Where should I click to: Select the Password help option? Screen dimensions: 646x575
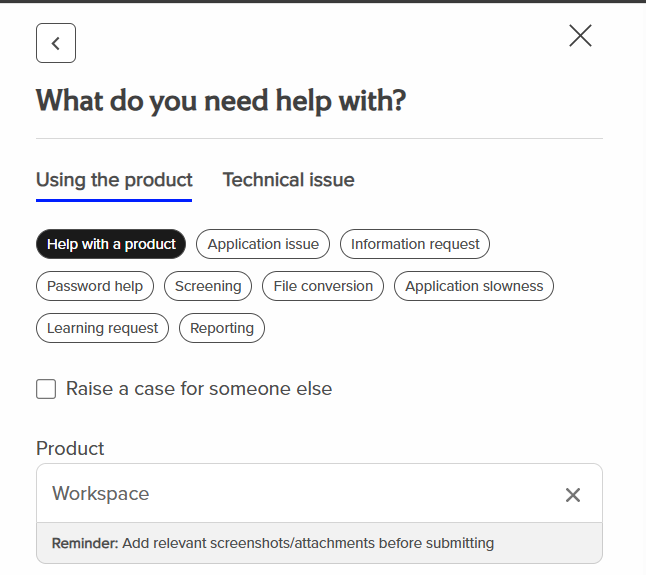pyautogui.click(x=95, y=286)
